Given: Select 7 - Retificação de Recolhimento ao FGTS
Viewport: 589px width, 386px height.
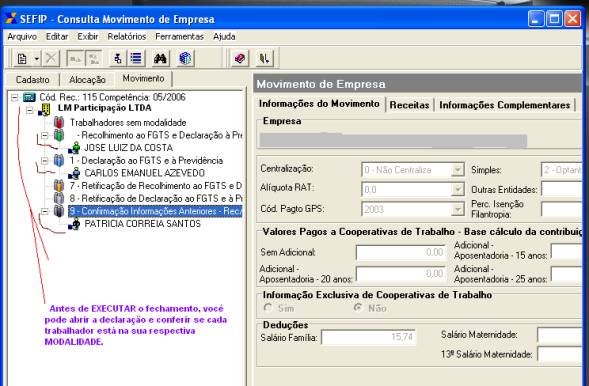Looking at the screenshot, I should tap(156, 185).
